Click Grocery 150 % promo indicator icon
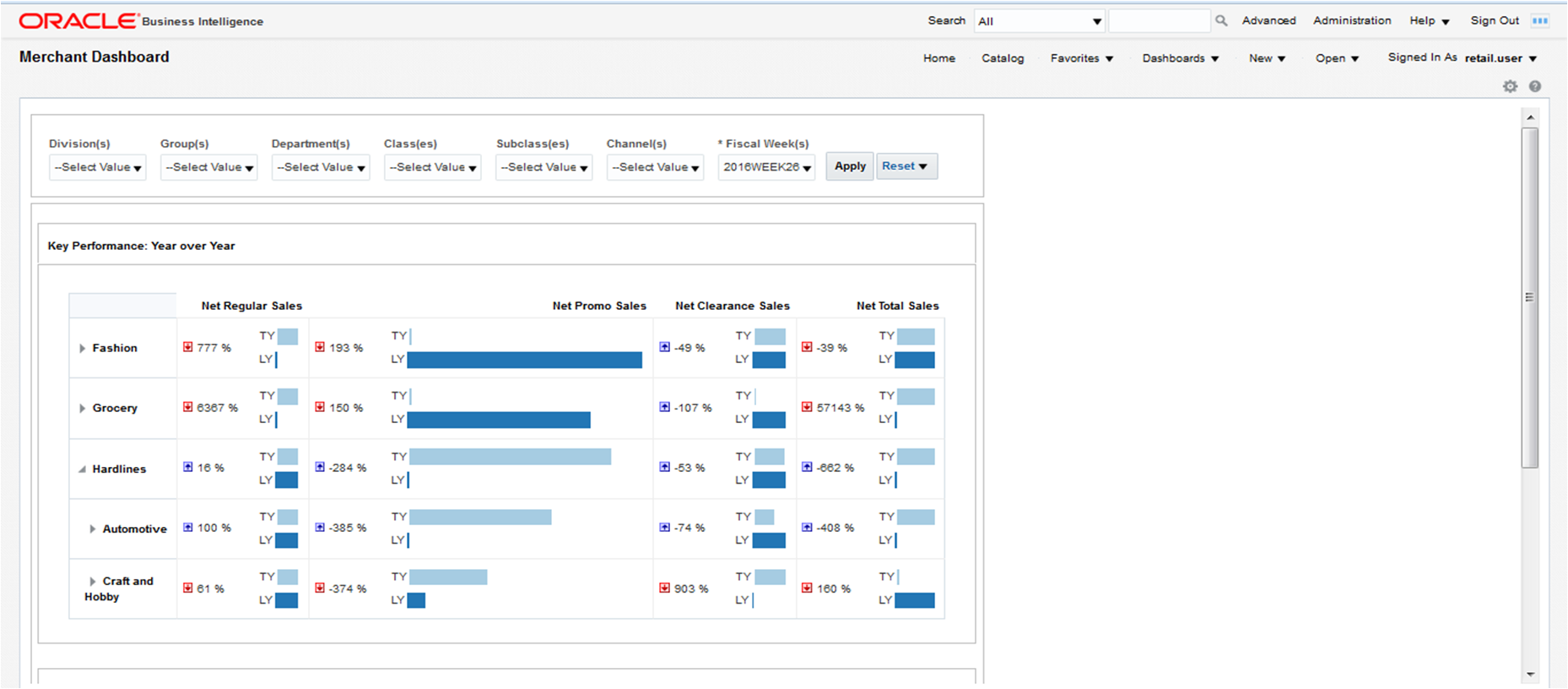The width and height of the screenshot is (1568, 689). point(320,407)
